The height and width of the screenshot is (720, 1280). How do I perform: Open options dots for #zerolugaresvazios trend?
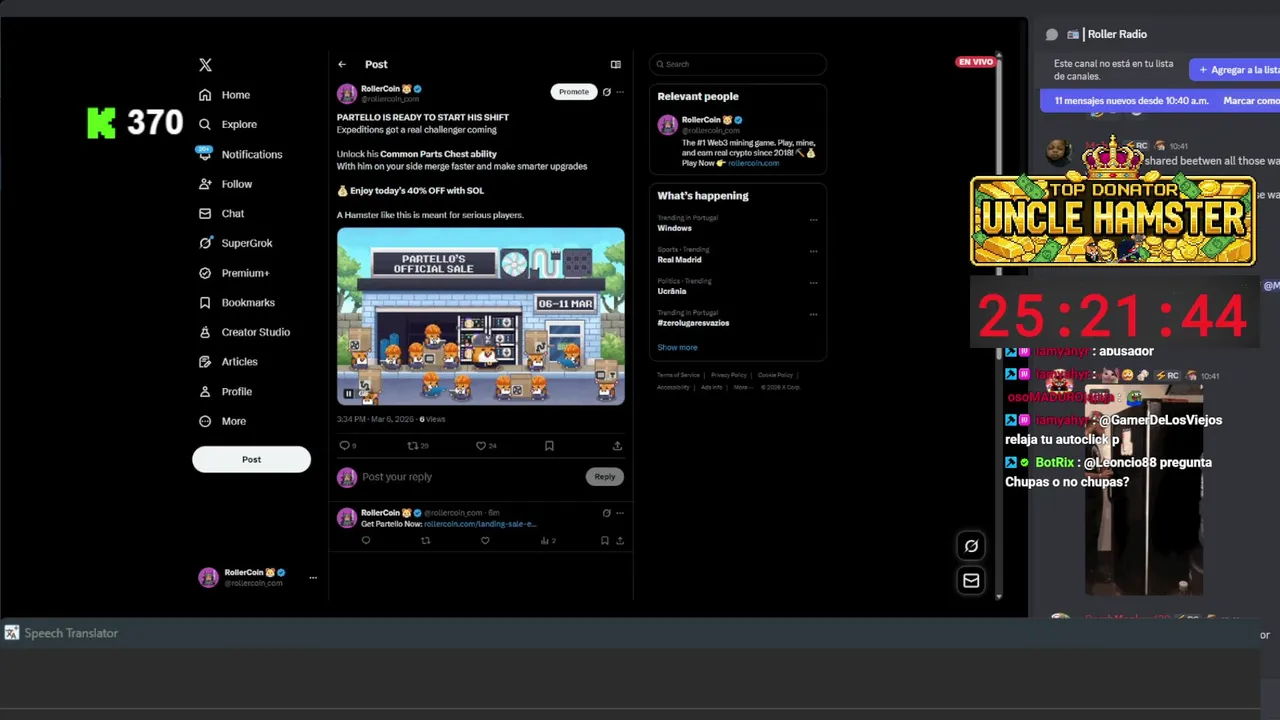813,315
